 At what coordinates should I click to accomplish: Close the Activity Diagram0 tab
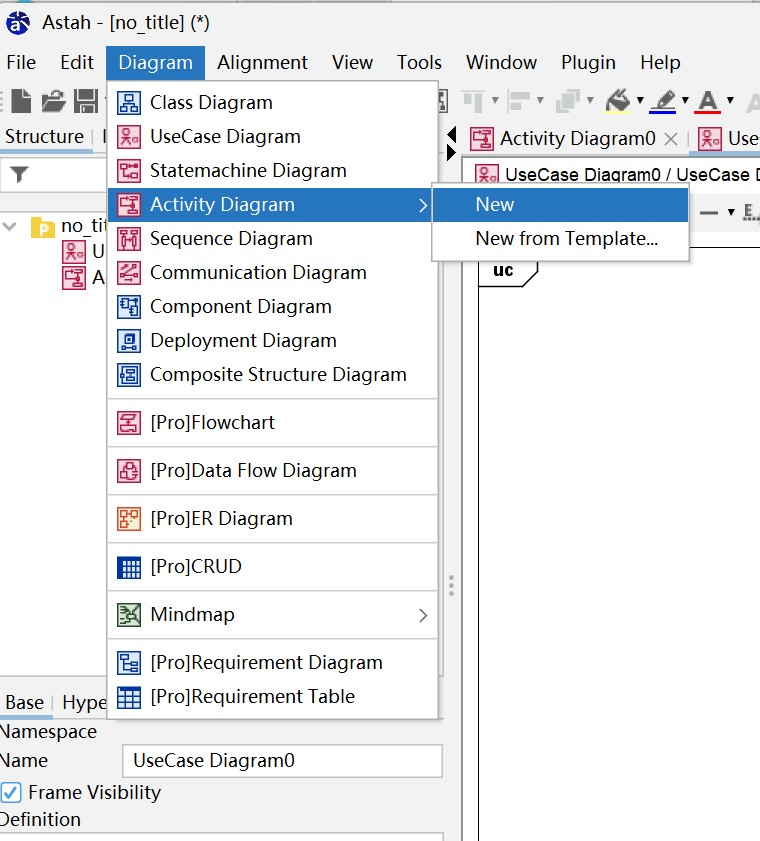pos(670,139)
